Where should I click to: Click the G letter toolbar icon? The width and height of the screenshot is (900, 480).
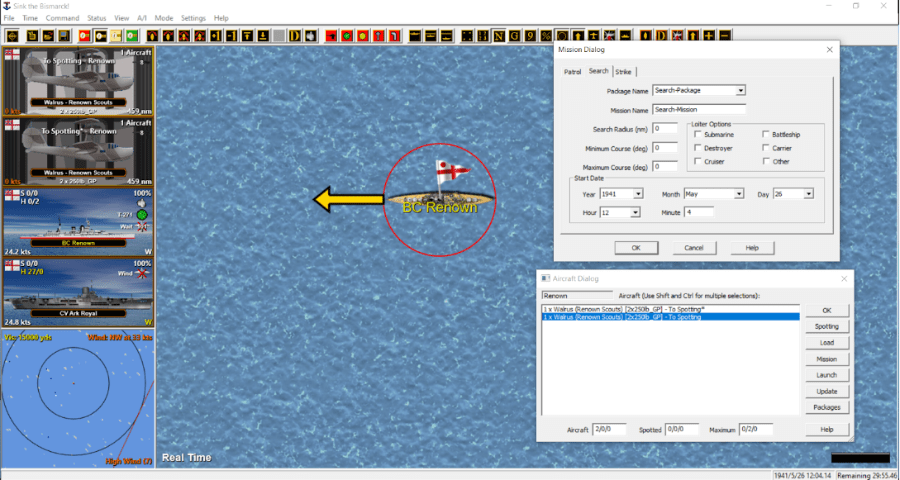(x=514, y=36)
